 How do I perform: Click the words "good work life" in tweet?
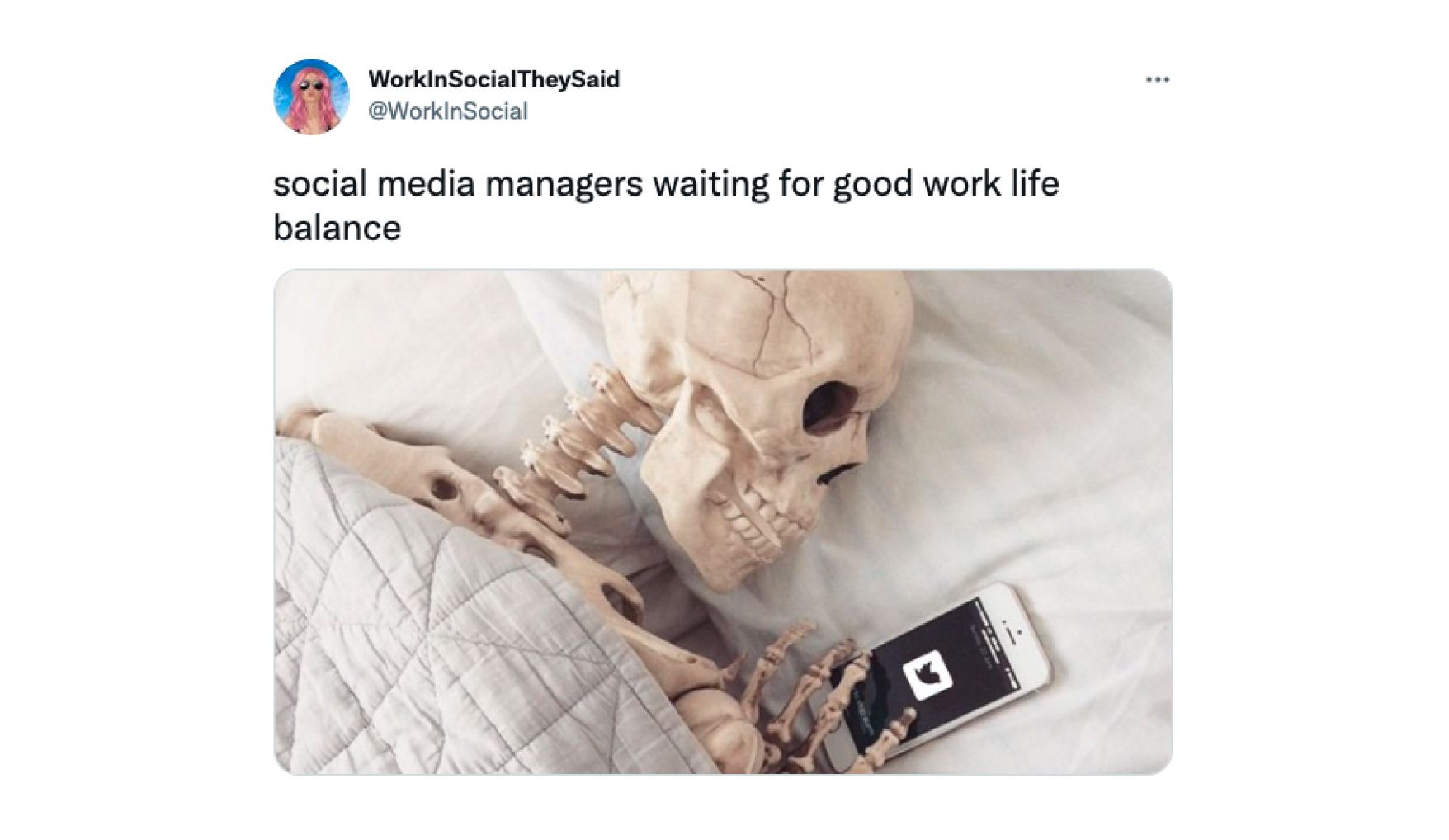[946, 184]
